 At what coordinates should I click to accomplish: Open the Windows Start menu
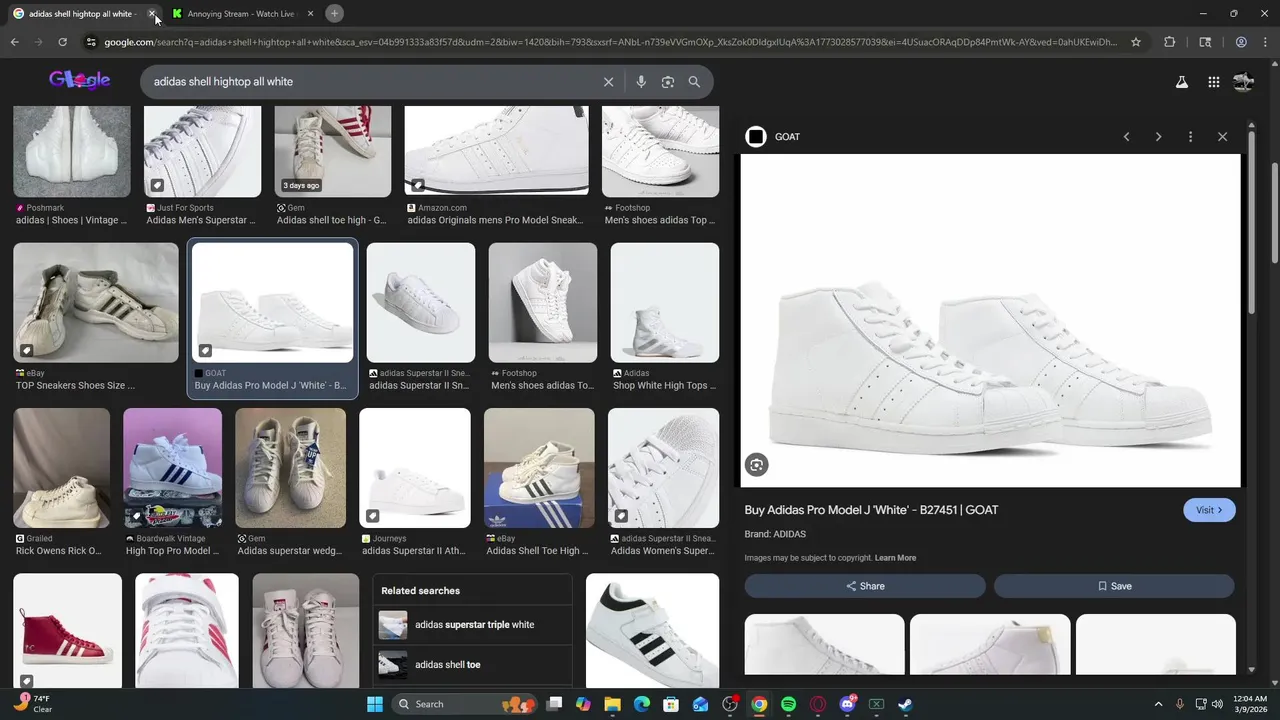[374, 704]
